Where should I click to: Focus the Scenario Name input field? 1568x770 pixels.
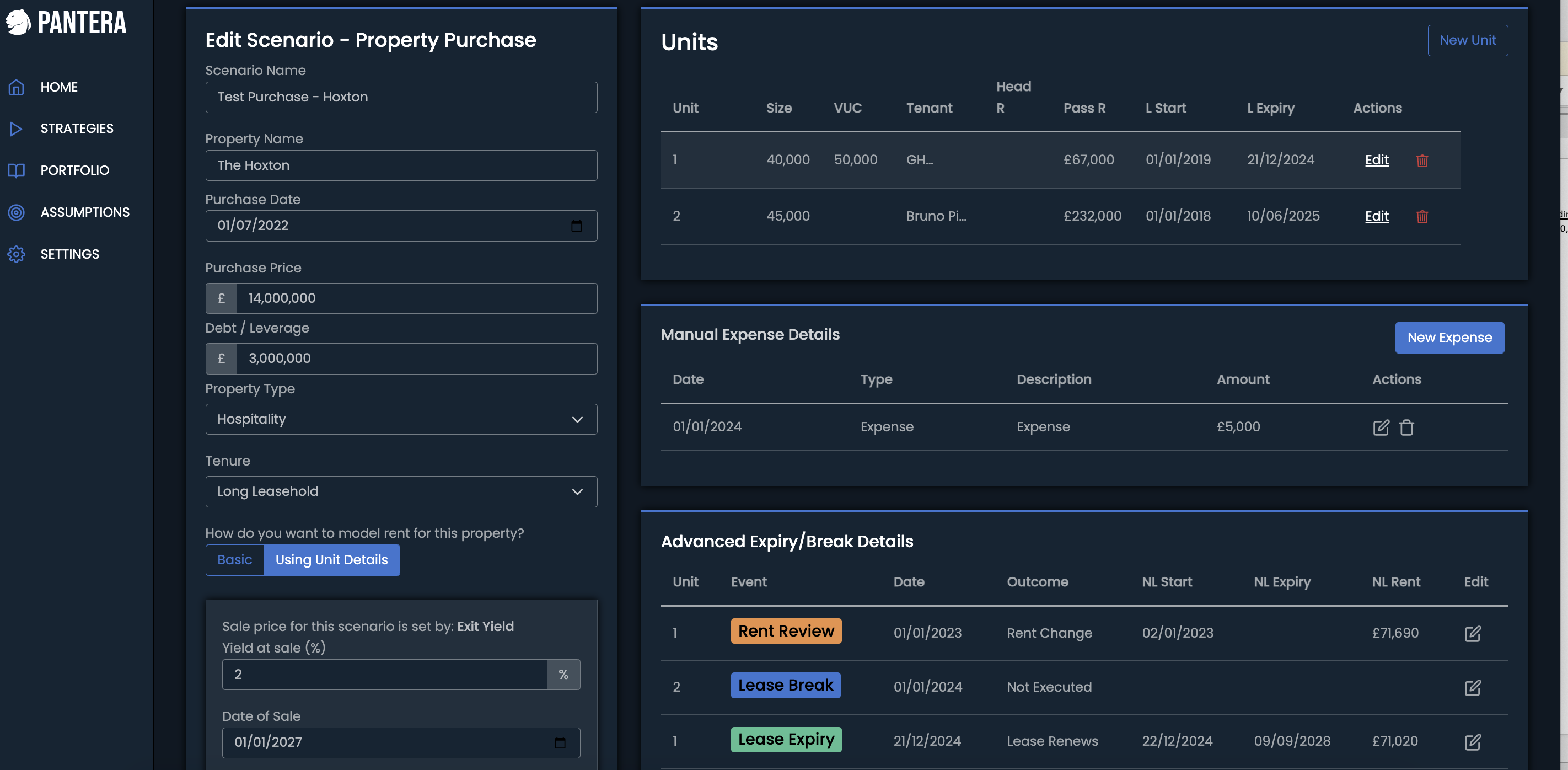pyautogui.click(x=401, y=98)
